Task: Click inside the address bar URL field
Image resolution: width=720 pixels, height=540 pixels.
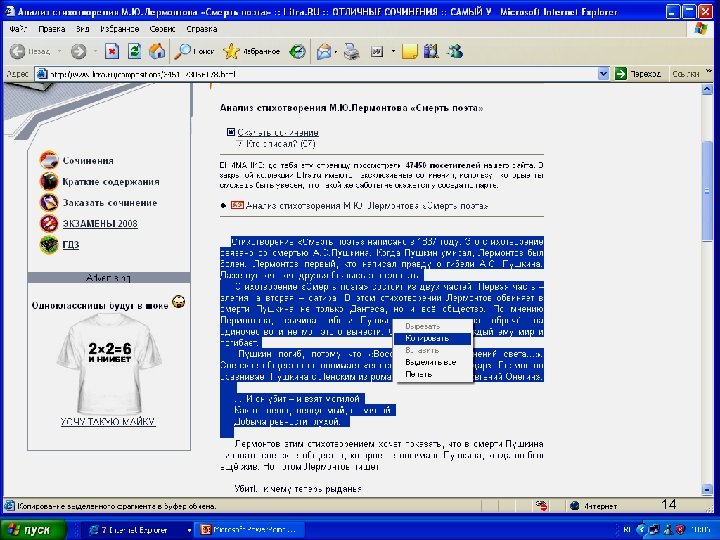Action: (317, 73)
